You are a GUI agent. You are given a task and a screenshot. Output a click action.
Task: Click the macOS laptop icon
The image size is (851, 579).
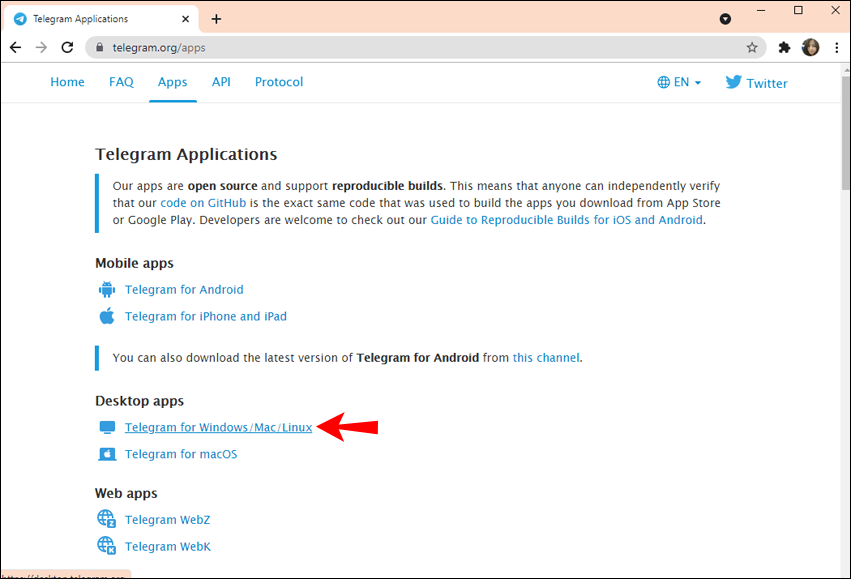(107, 454)
